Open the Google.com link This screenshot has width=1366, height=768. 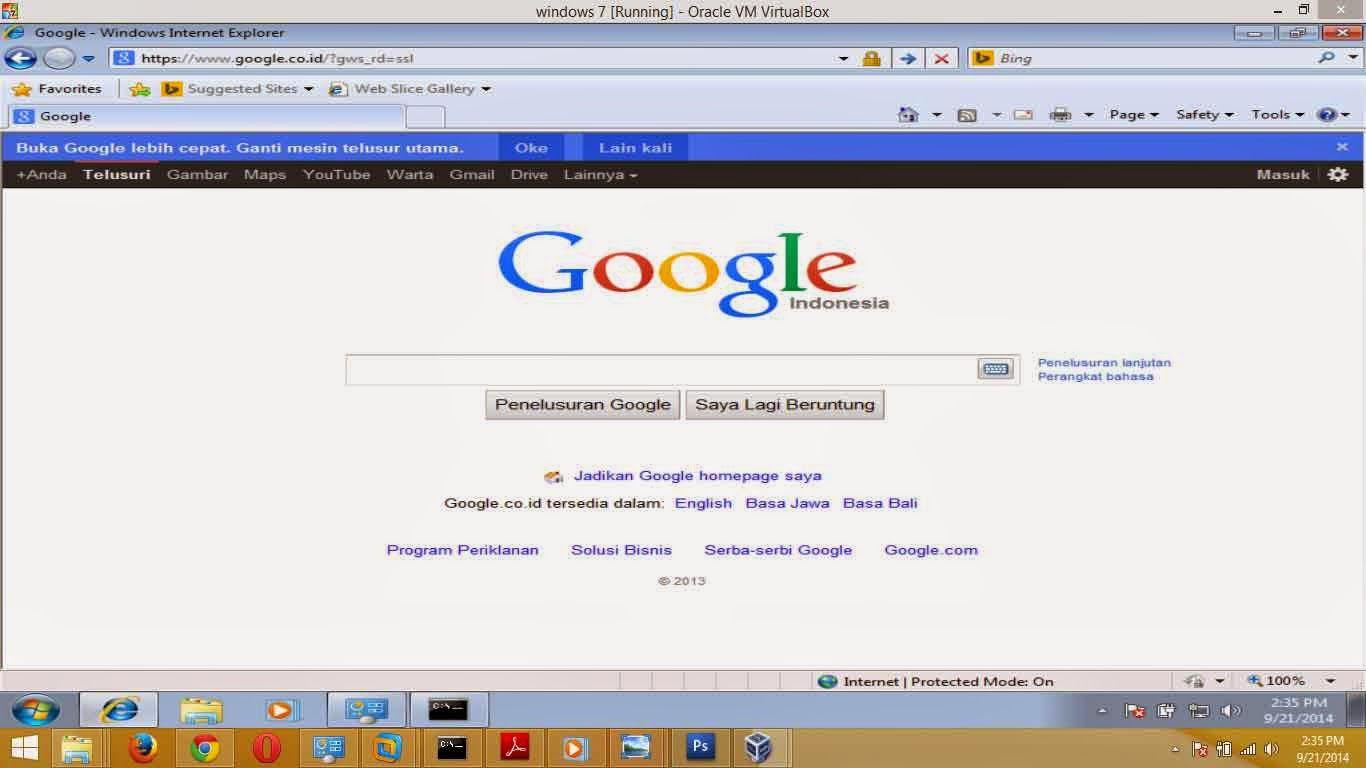tap(931, 550)
